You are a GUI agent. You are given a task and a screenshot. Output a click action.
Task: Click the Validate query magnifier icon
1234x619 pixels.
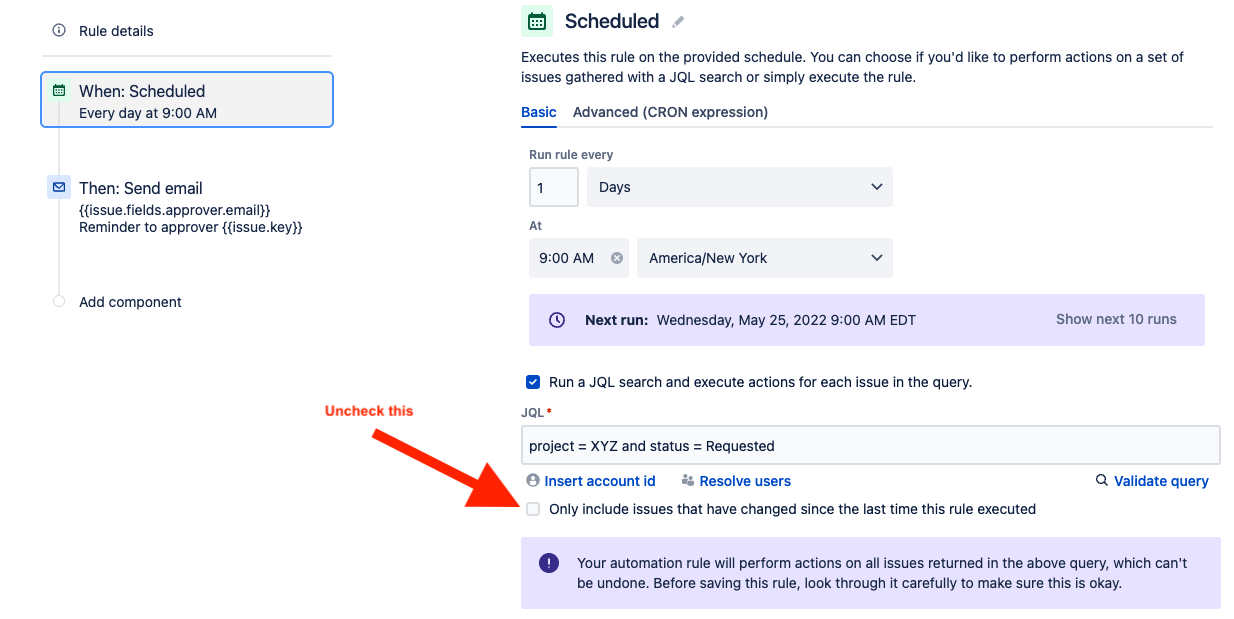pyautogui.click(x=1099, y=481)
